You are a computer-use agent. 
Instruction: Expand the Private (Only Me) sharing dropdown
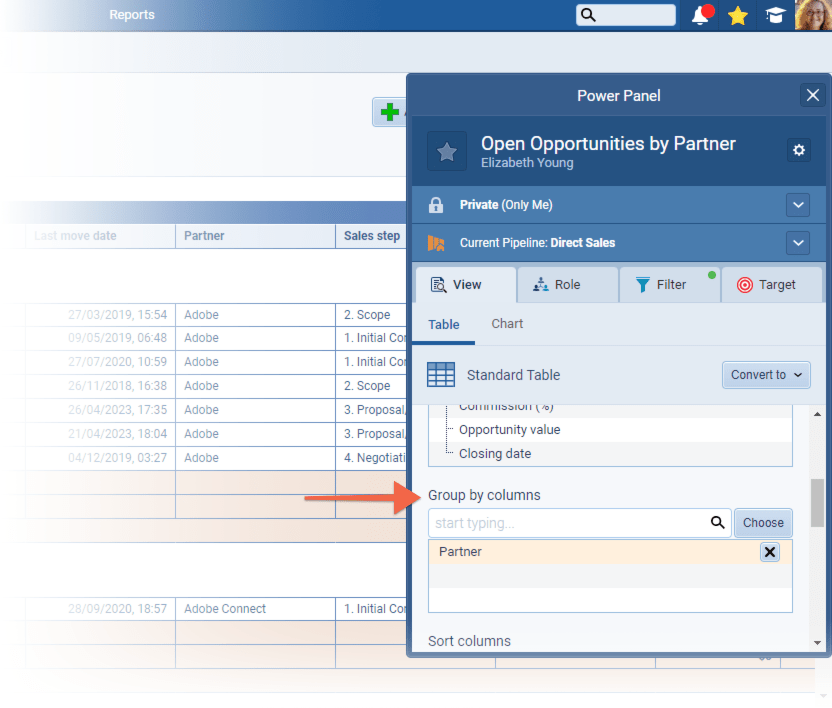point(797,205)
